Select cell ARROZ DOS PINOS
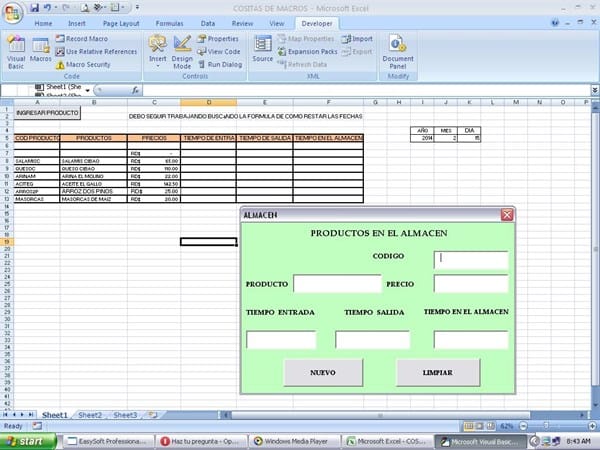Screen dimensions: 600x450 [93, 191]
